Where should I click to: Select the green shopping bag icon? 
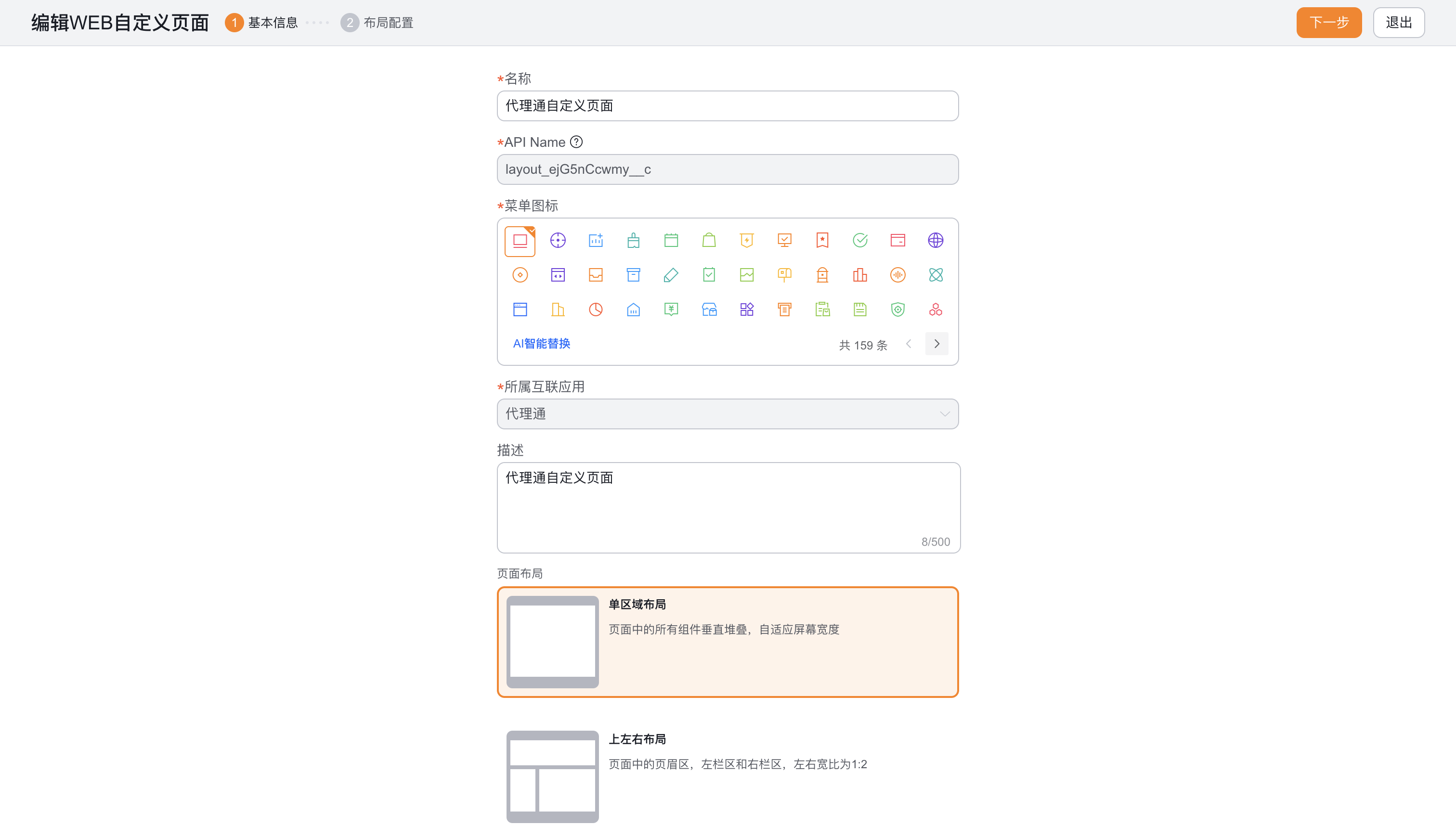[x=708, y=241]
